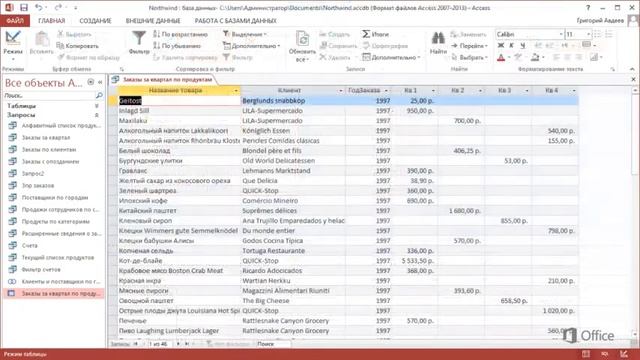Open the Запрос2 query
The width and height of the screenshot is (640, 360).
pyautogui.click(x=33, y=173)
